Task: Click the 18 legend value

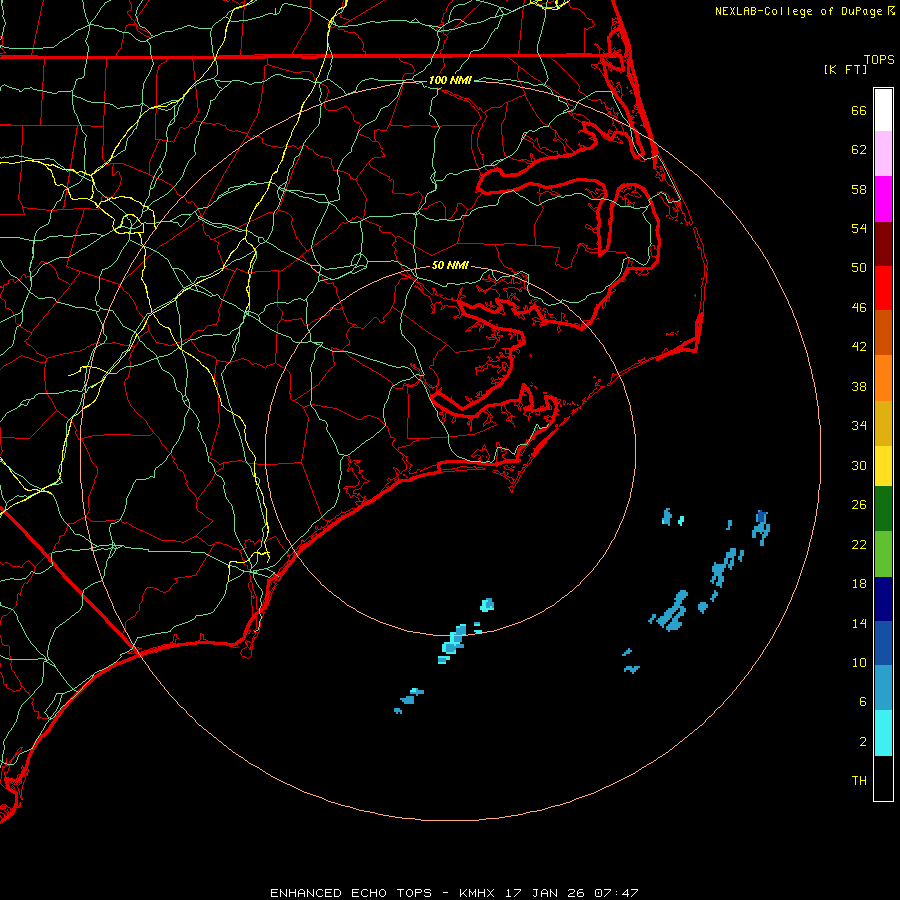Action: [x=859, y=584]
